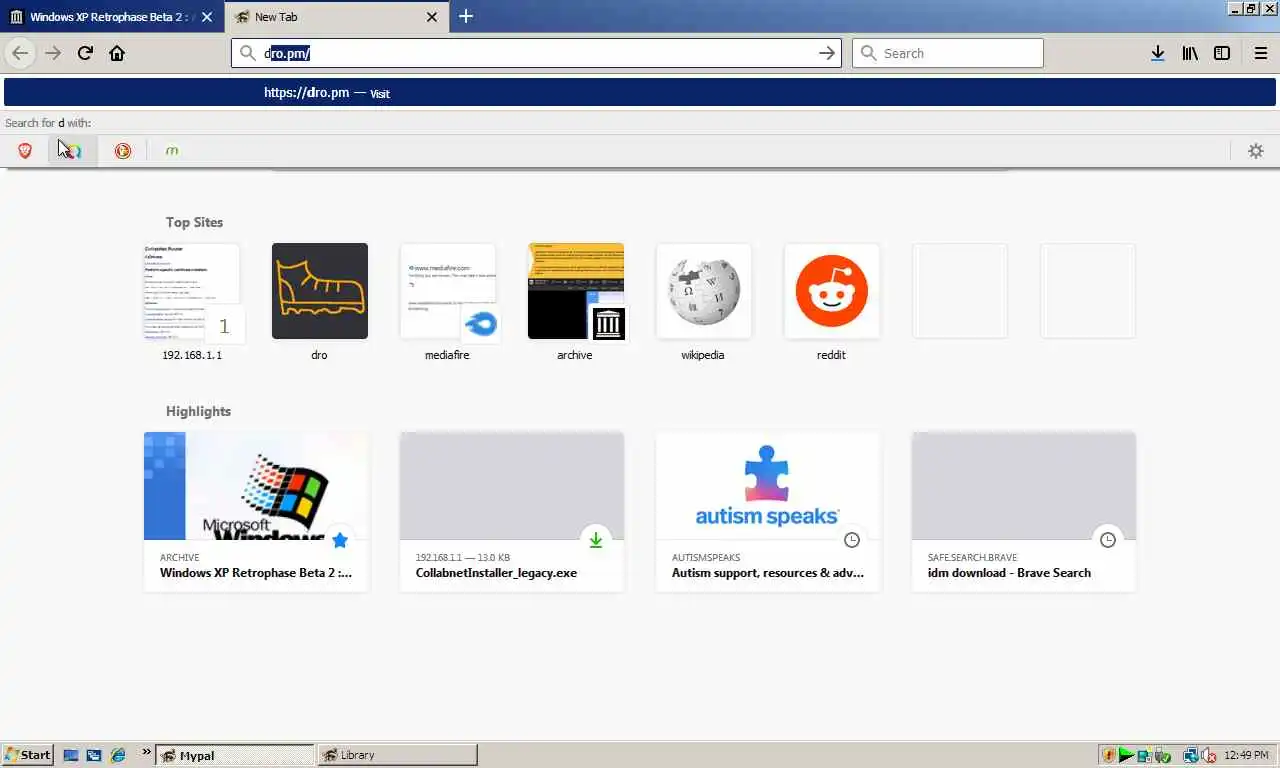Go back with the back arrow button
This screenshot has height=768, width=1280.
click(20, 53)
